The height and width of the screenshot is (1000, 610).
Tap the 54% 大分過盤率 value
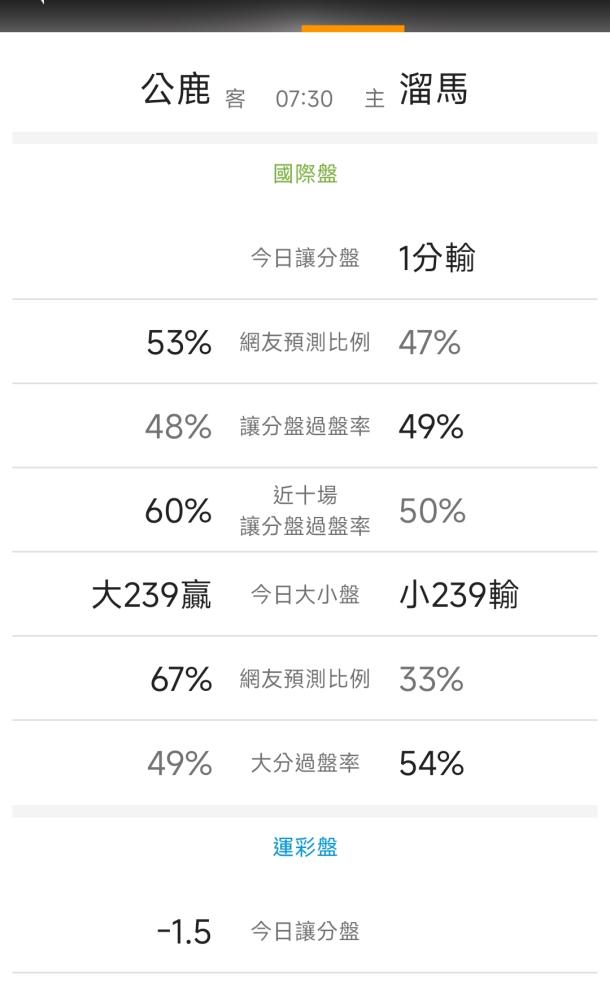coord(432,764)
